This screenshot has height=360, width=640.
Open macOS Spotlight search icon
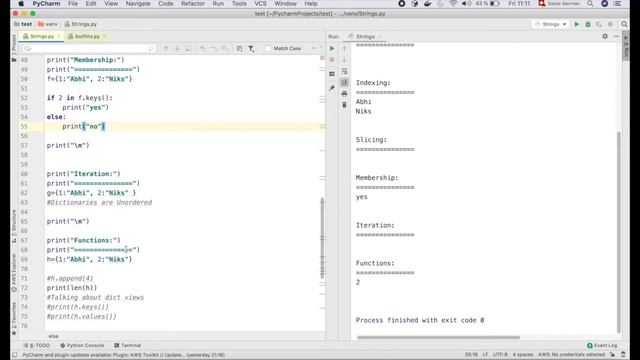click(590, 4)
